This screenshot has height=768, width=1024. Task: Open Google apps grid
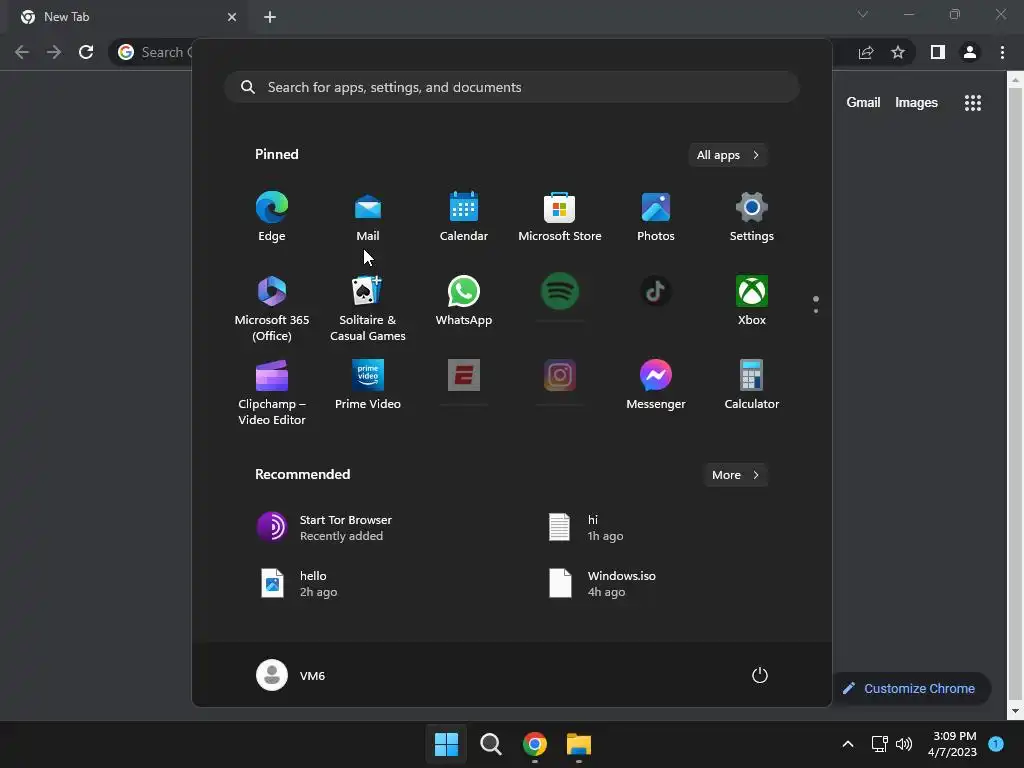tap(973, 103)
